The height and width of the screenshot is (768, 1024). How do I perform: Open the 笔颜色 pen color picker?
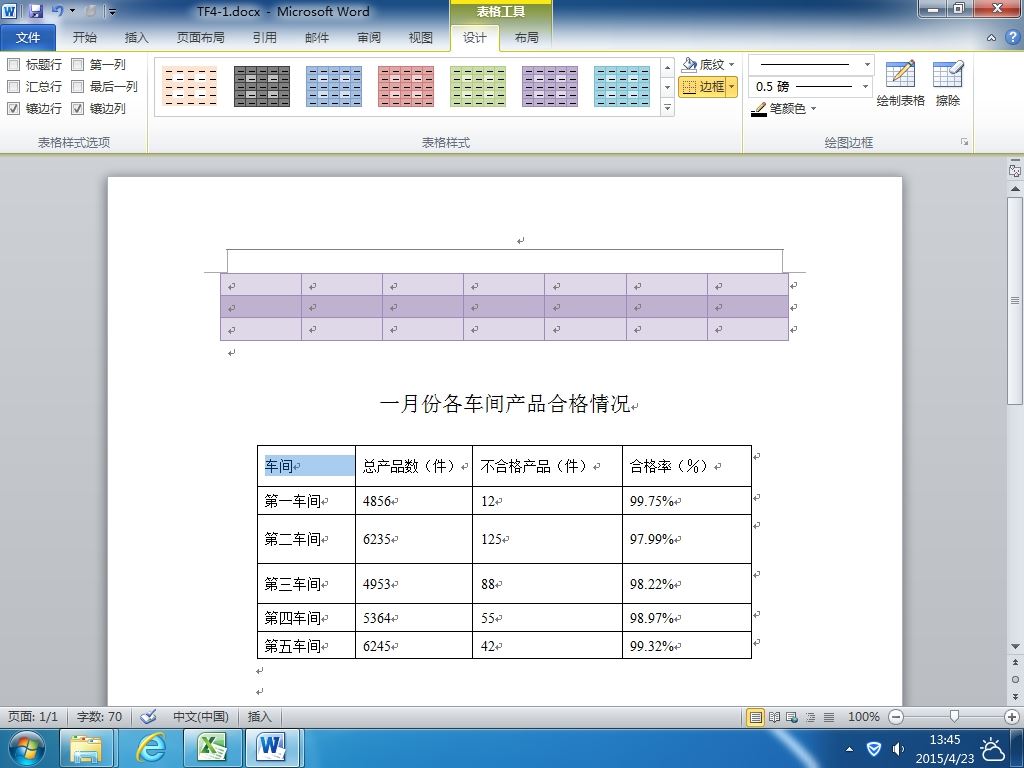click(x=783, y=108)
